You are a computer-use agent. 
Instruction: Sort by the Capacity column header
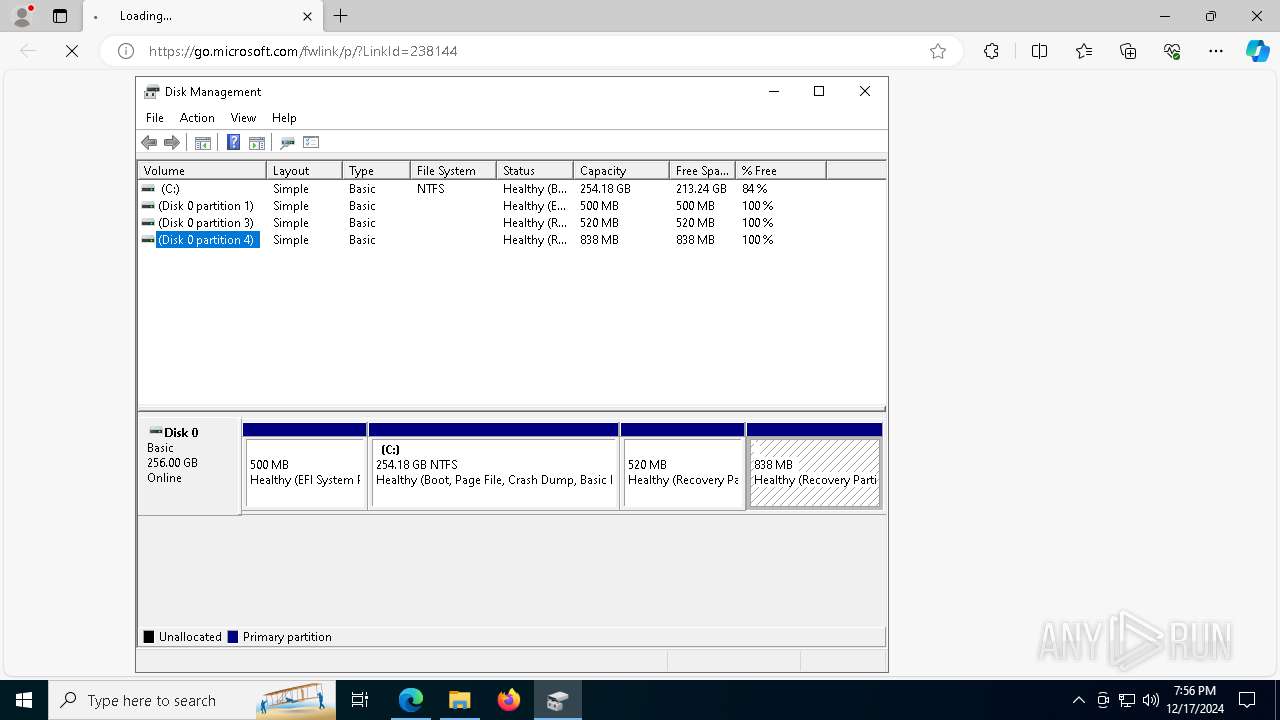(x=621, y=171)
